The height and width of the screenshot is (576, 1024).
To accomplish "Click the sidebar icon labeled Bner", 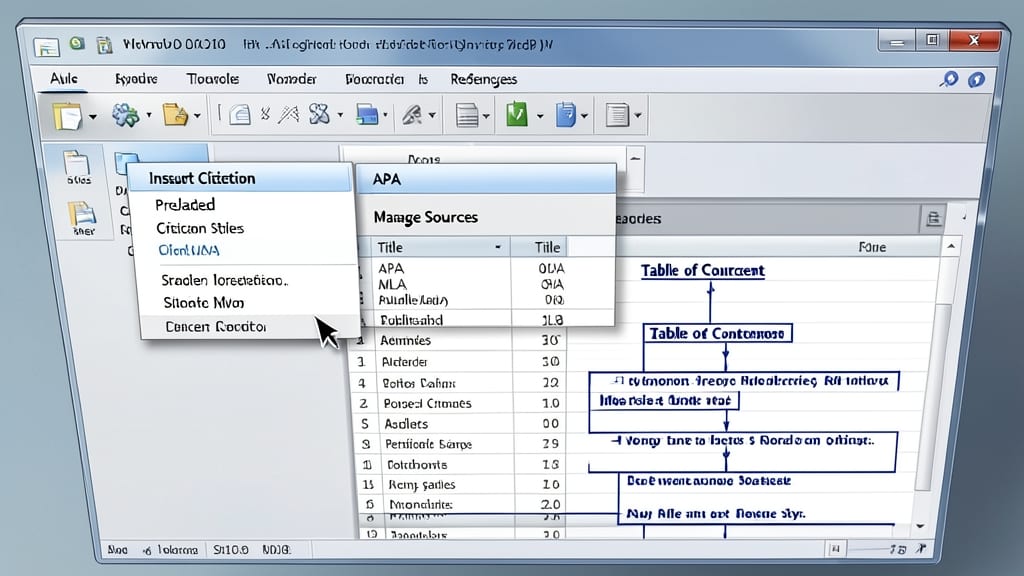I will coord(82,218).
